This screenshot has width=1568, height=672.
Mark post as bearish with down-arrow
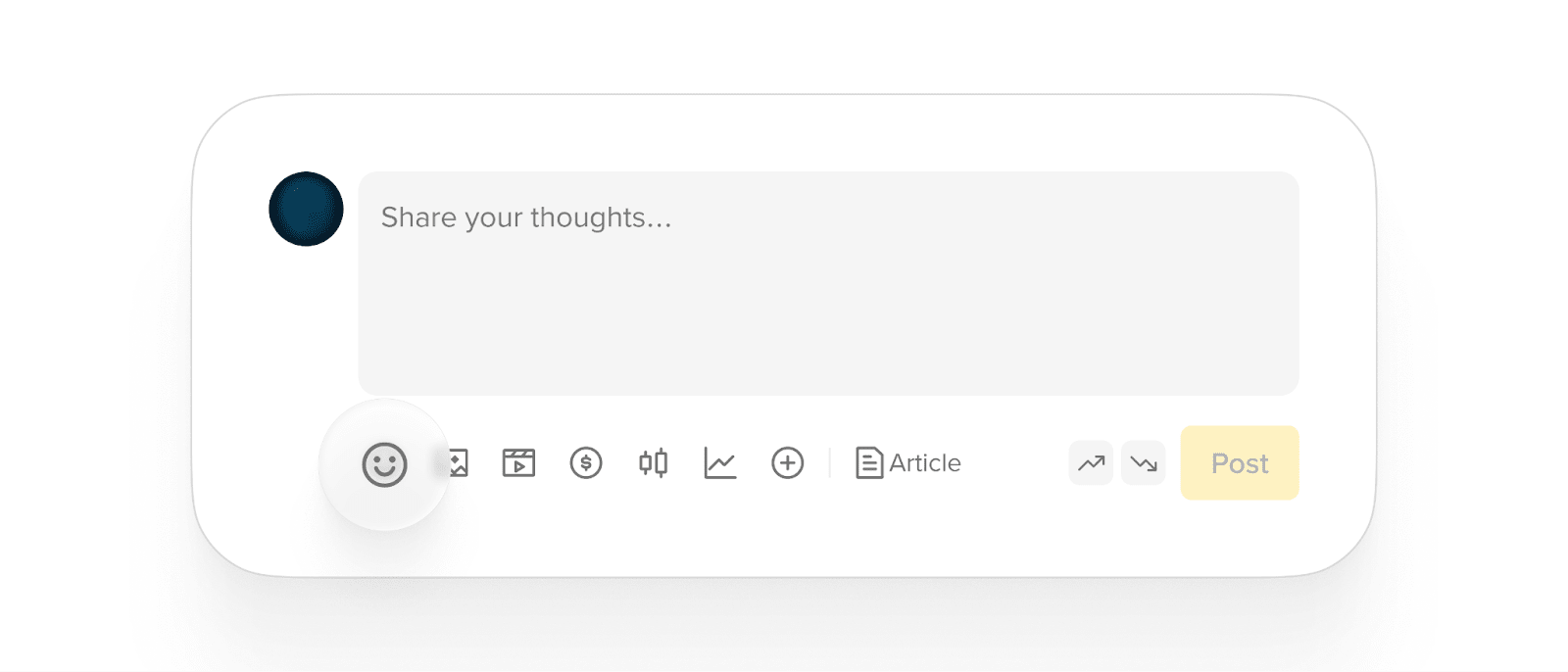1143,462
